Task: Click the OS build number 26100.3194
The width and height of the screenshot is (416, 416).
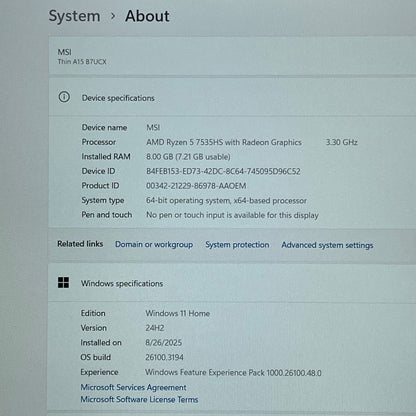Action: [x=164, y=357]
